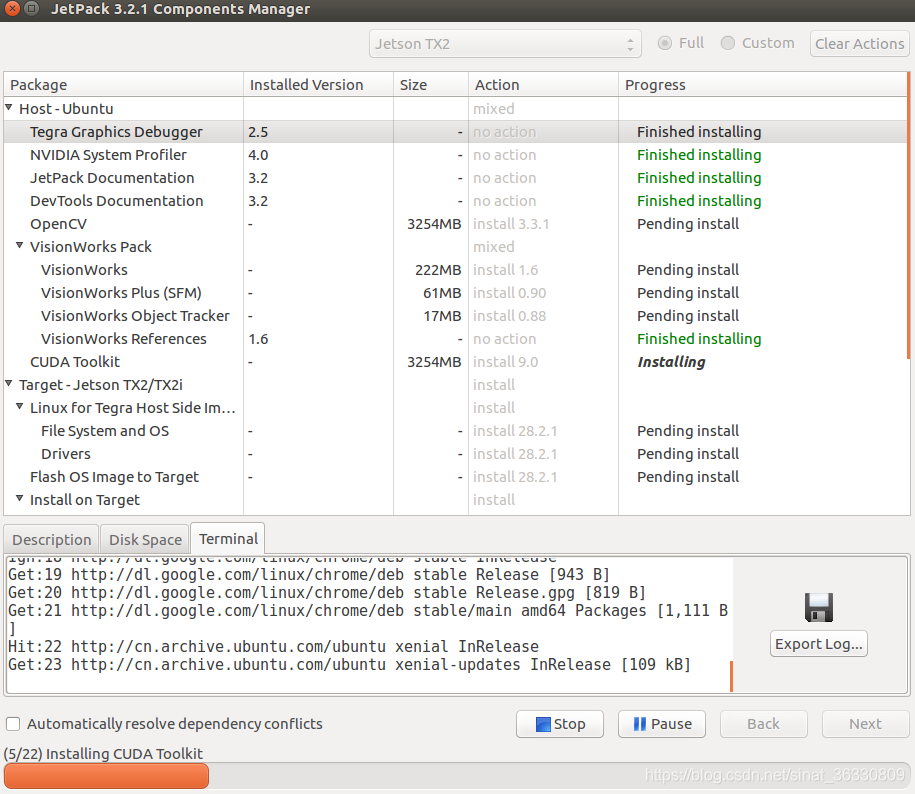The height and width of the screenshot is (794, 915).
Task: Click the floppy disk save log icon
Action: coord(819,607)
